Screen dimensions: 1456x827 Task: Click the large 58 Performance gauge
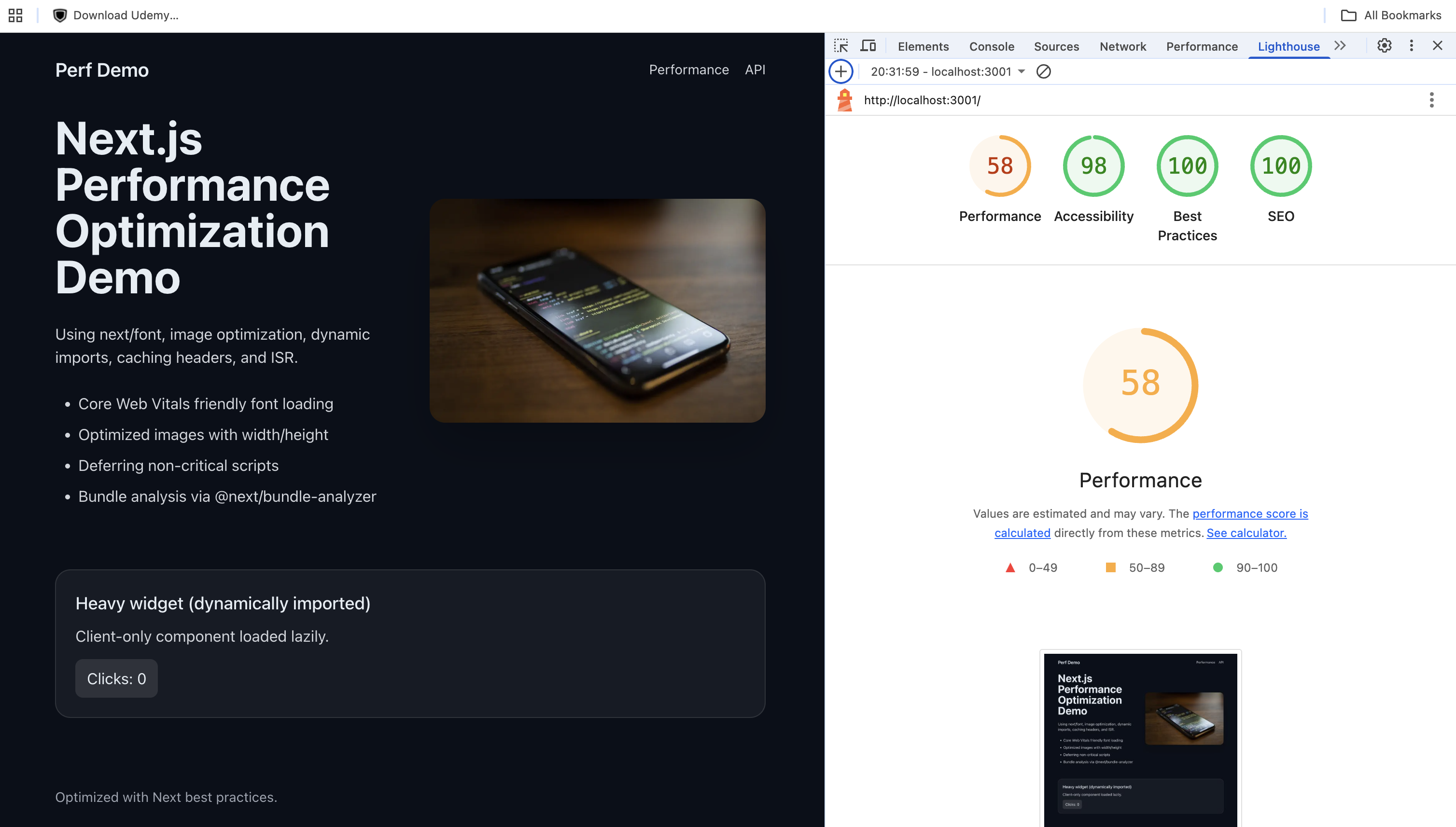click(1141, 385)
